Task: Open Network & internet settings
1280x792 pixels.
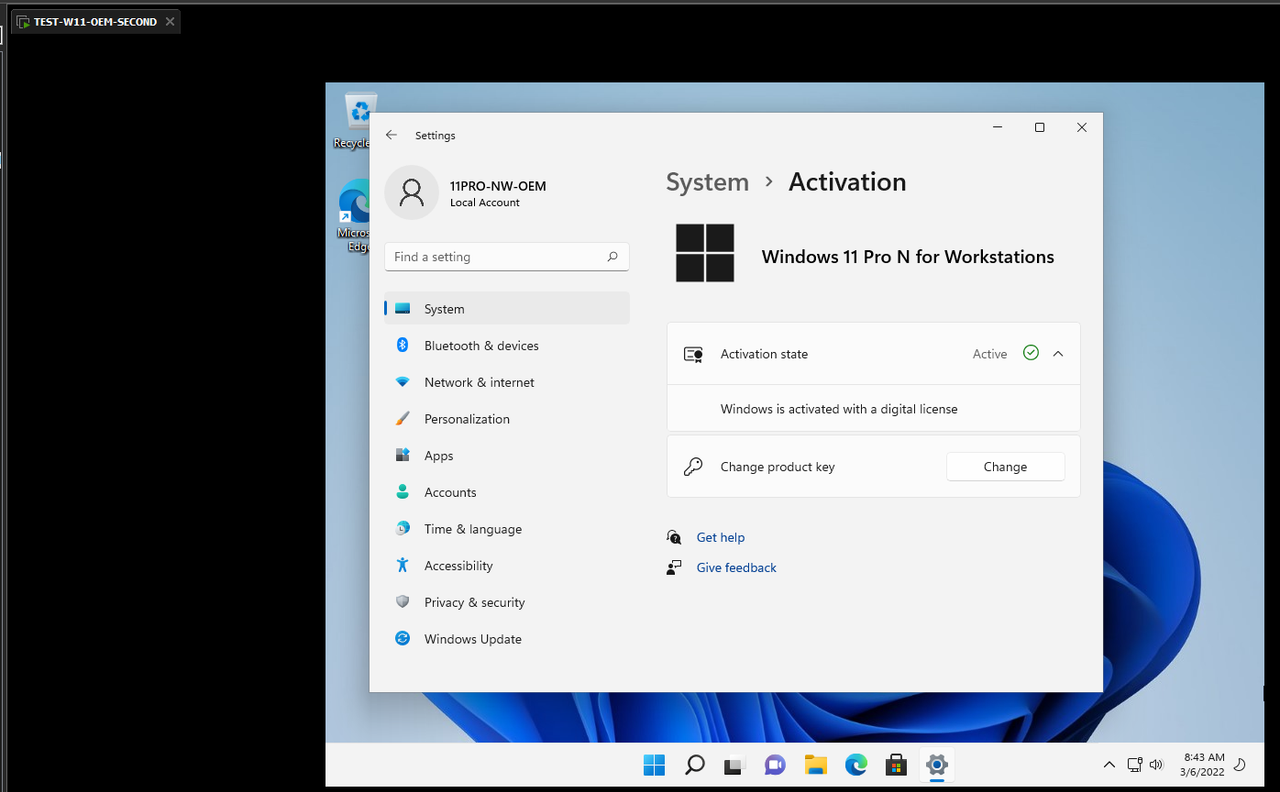Action: pos(507,382)
